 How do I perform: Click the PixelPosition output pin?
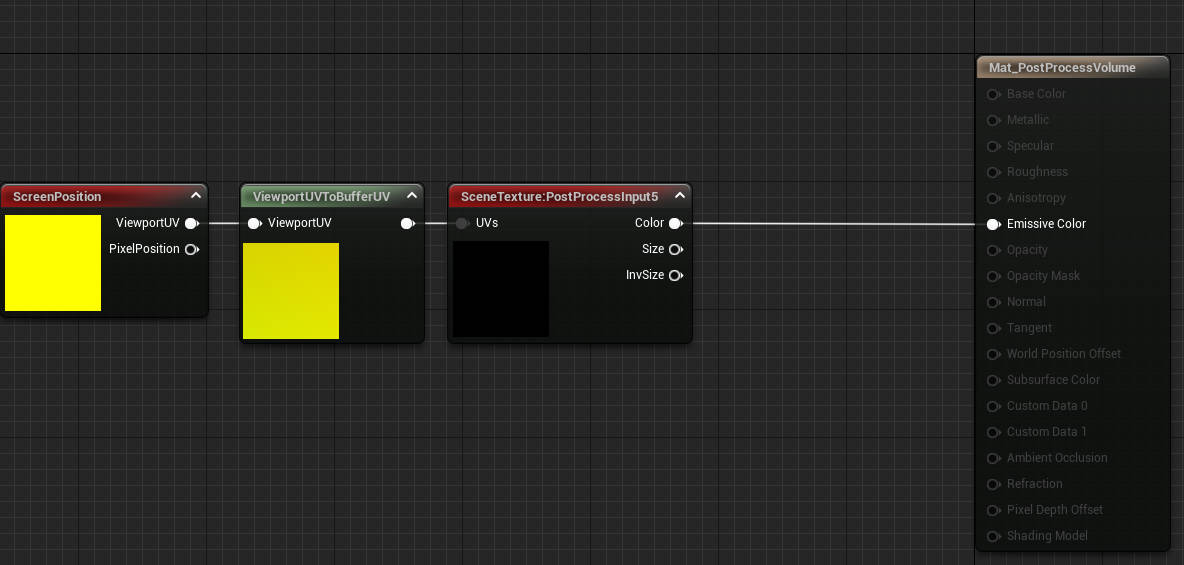(191, 249)
